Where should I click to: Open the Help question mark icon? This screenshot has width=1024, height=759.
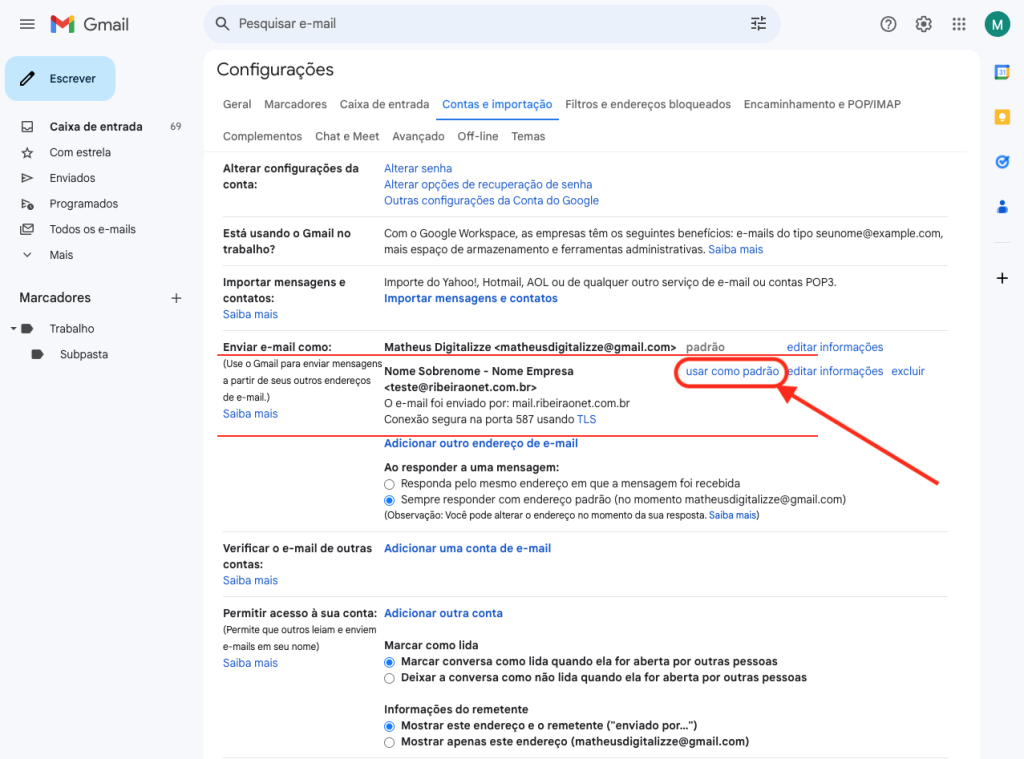[x=888, y=24]
